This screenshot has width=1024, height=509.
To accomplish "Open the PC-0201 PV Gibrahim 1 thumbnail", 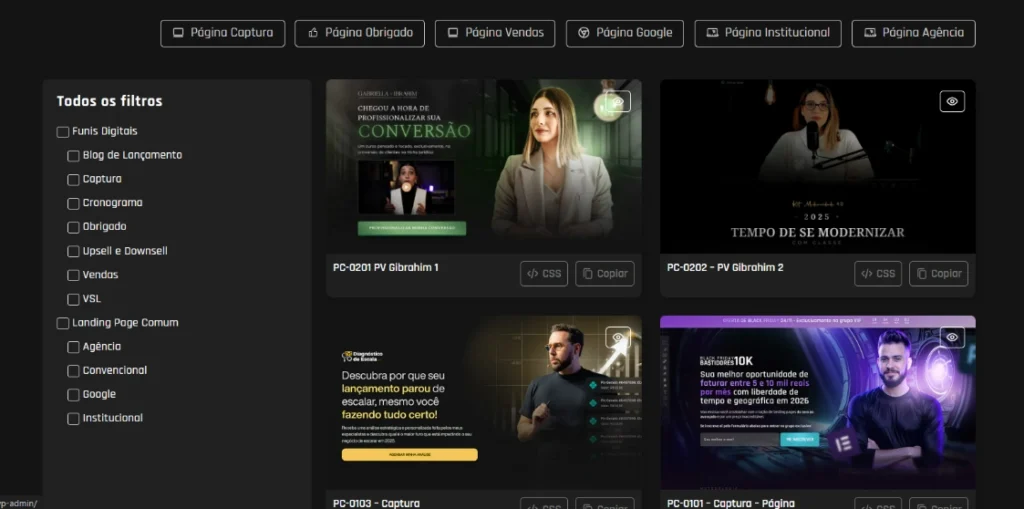I will 484,167.
